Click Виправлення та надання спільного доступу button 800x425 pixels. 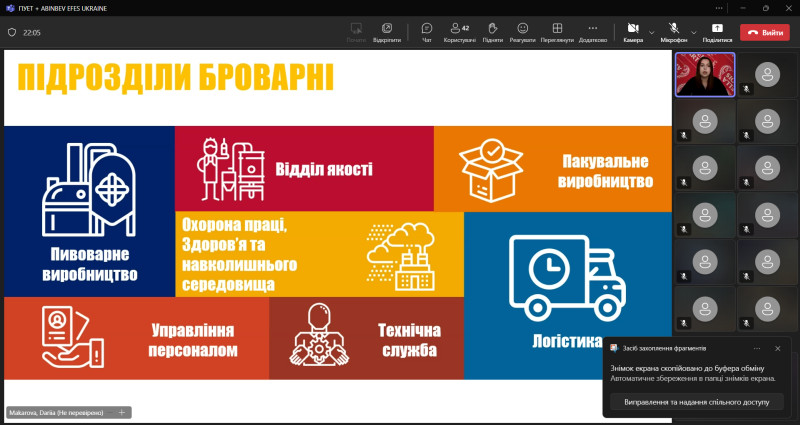pos(696,401)
